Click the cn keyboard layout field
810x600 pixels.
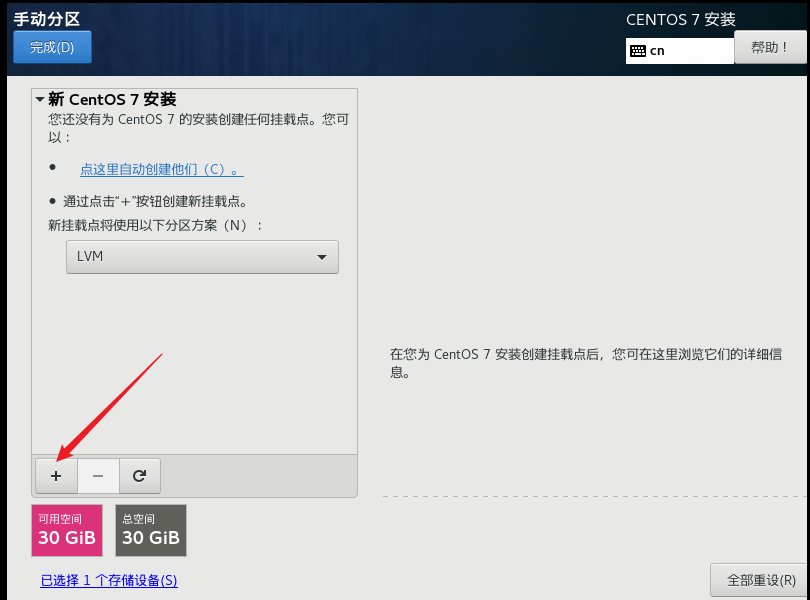click(x=680, y=51)
